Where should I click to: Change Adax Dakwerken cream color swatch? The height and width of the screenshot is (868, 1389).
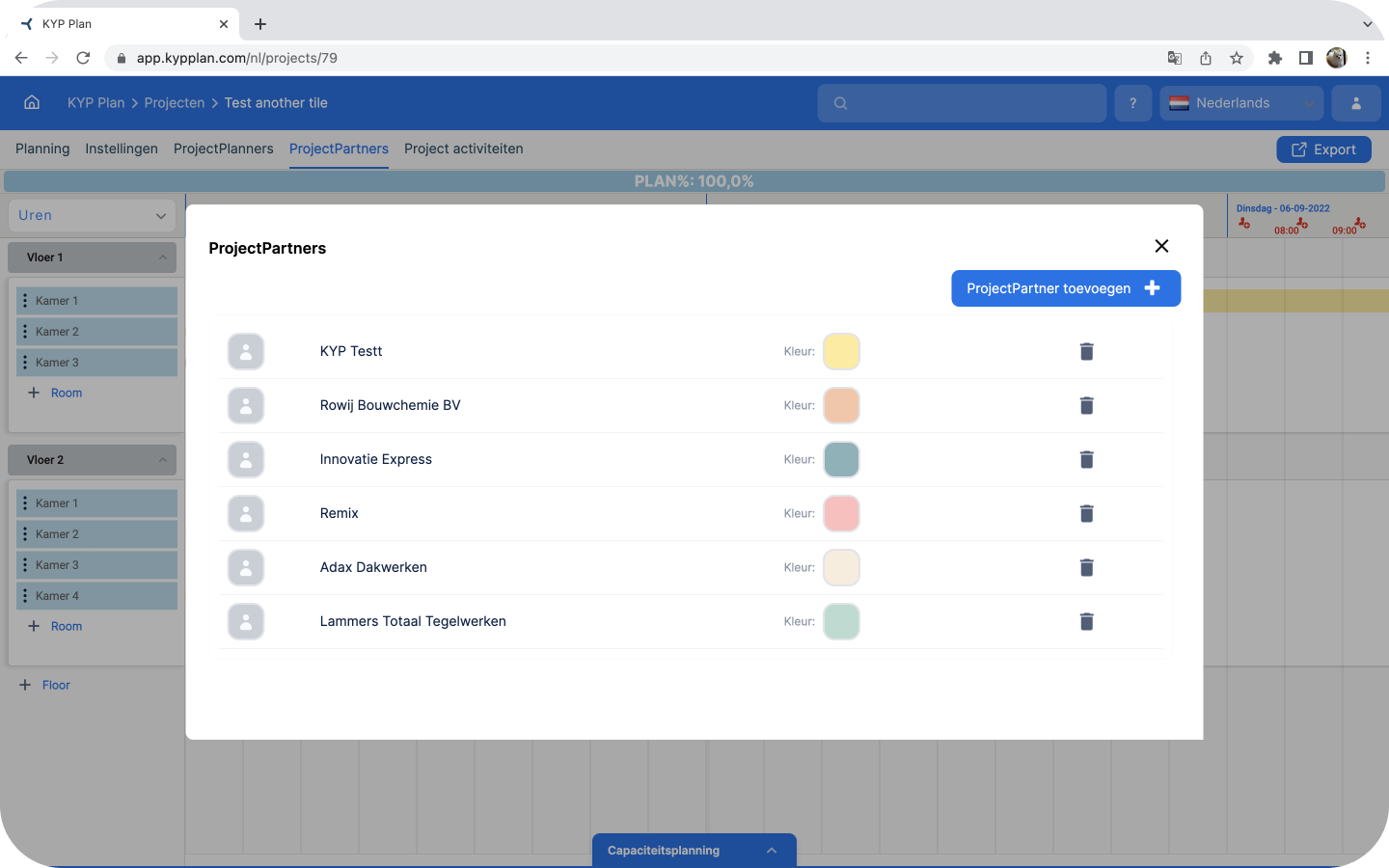click(x=841, y=567)
